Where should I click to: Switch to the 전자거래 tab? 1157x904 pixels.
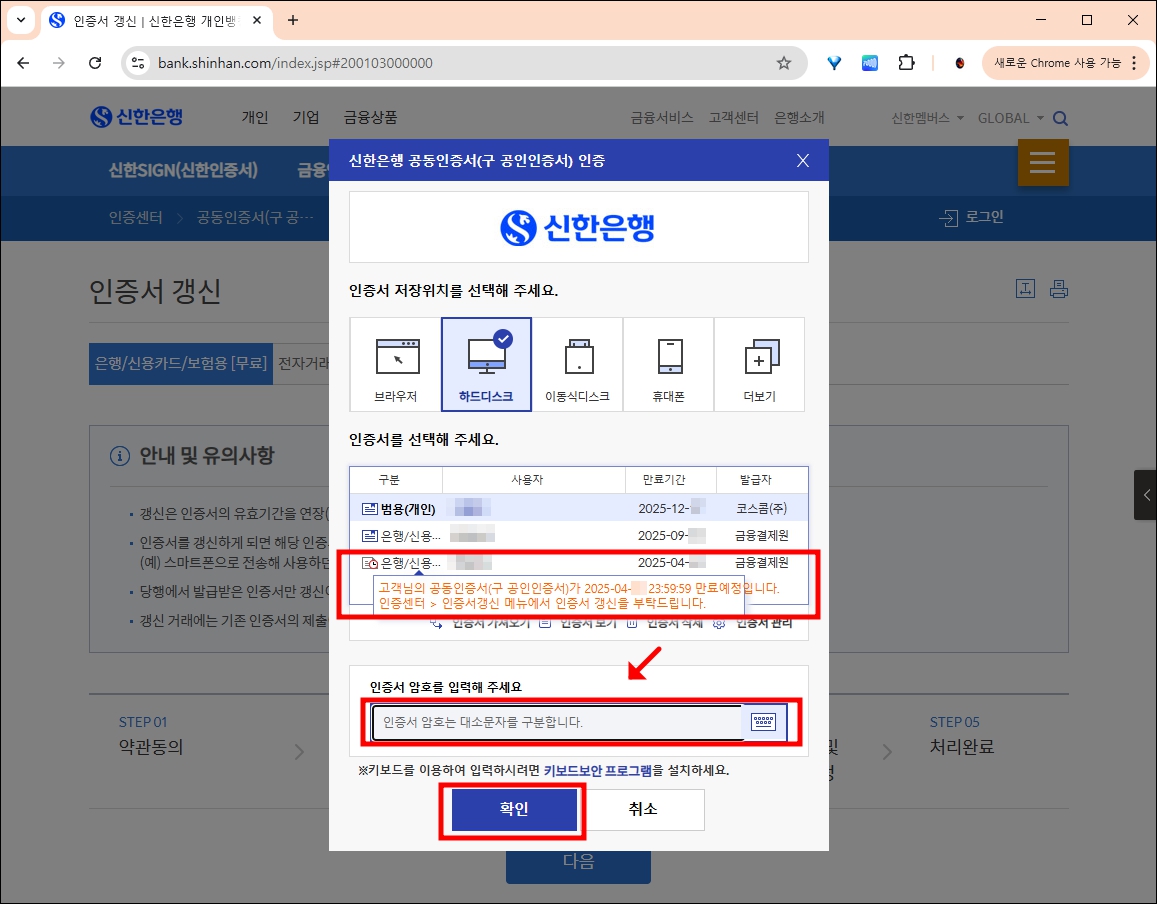(306, 363)
